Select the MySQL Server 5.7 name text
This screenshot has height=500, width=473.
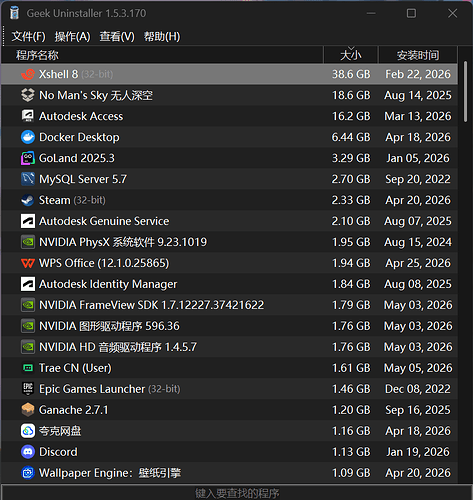(x=83, y=179)
